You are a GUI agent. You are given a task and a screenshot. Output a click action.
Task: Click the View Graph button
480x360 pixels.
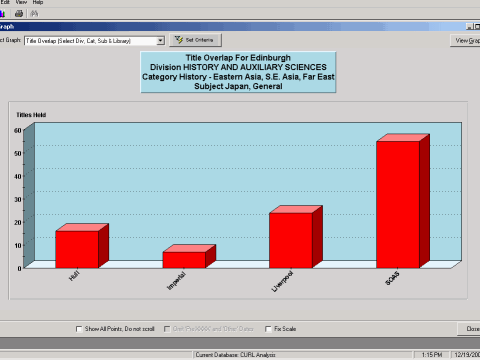point(466,41)
